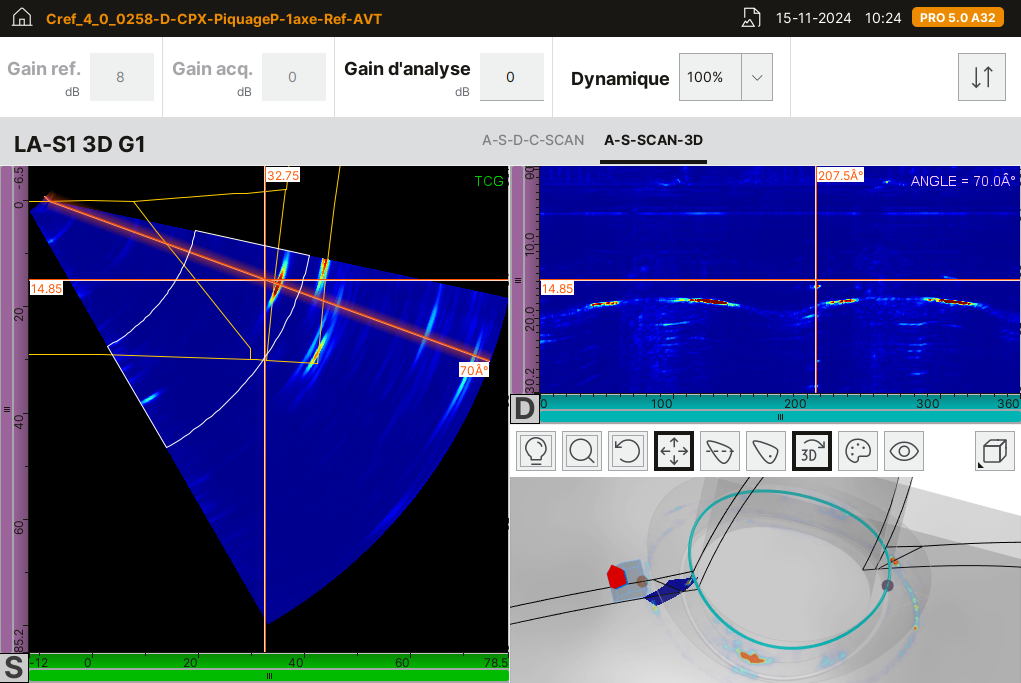Click the probe icon with dashed line
Screen dimensions: 1021x683
720,451
